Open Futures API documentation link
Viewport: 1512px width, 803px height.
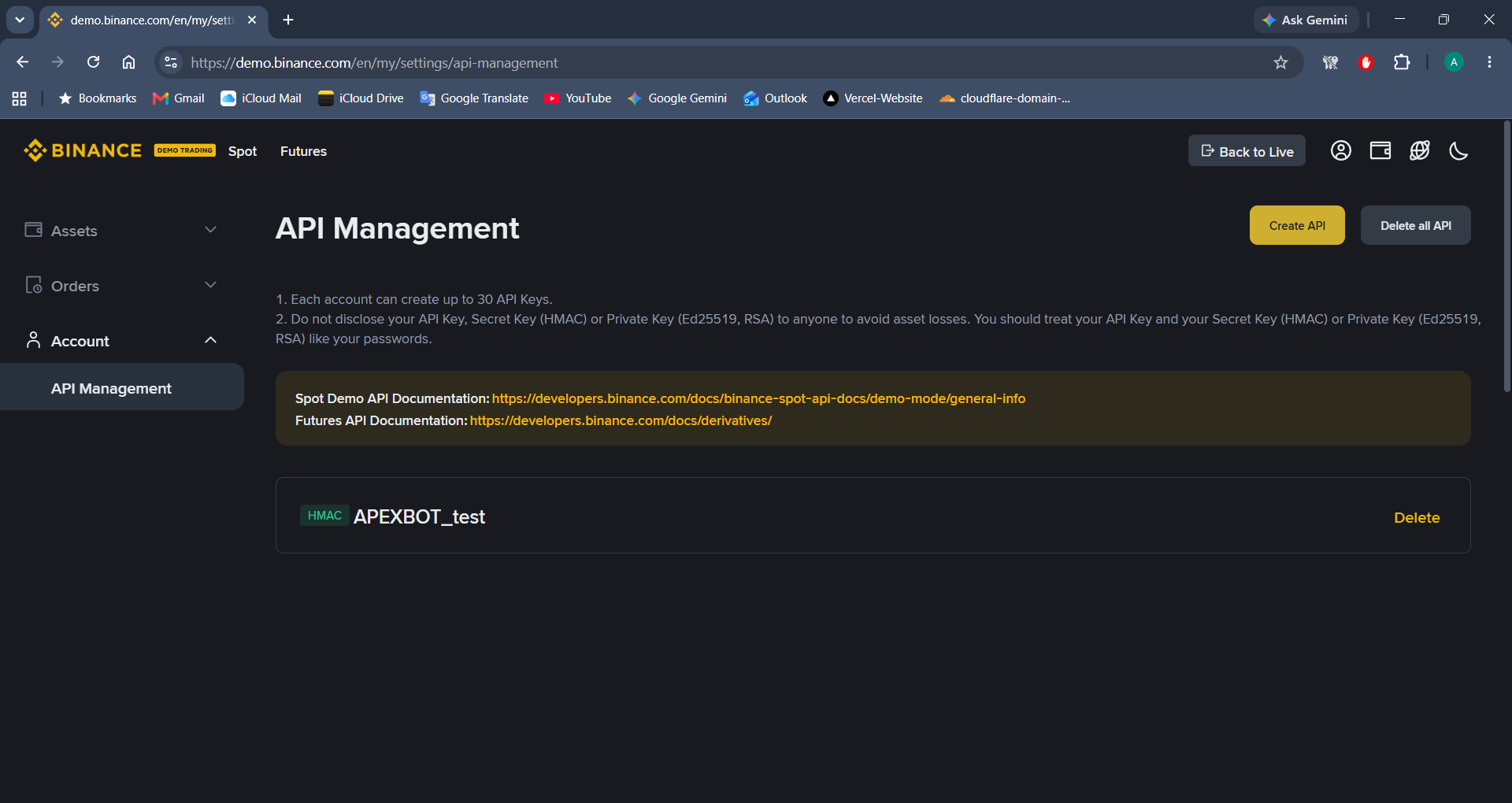(x=621, y=420)
